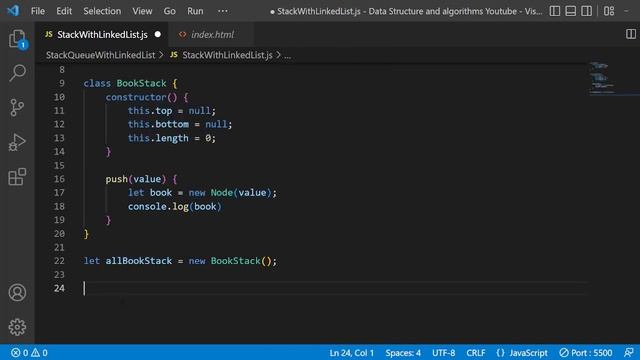Image resolution: width=640 pixels, height=360 pixels.
Task: Change indentation via Spaces: 4
Action: (403, 353)
